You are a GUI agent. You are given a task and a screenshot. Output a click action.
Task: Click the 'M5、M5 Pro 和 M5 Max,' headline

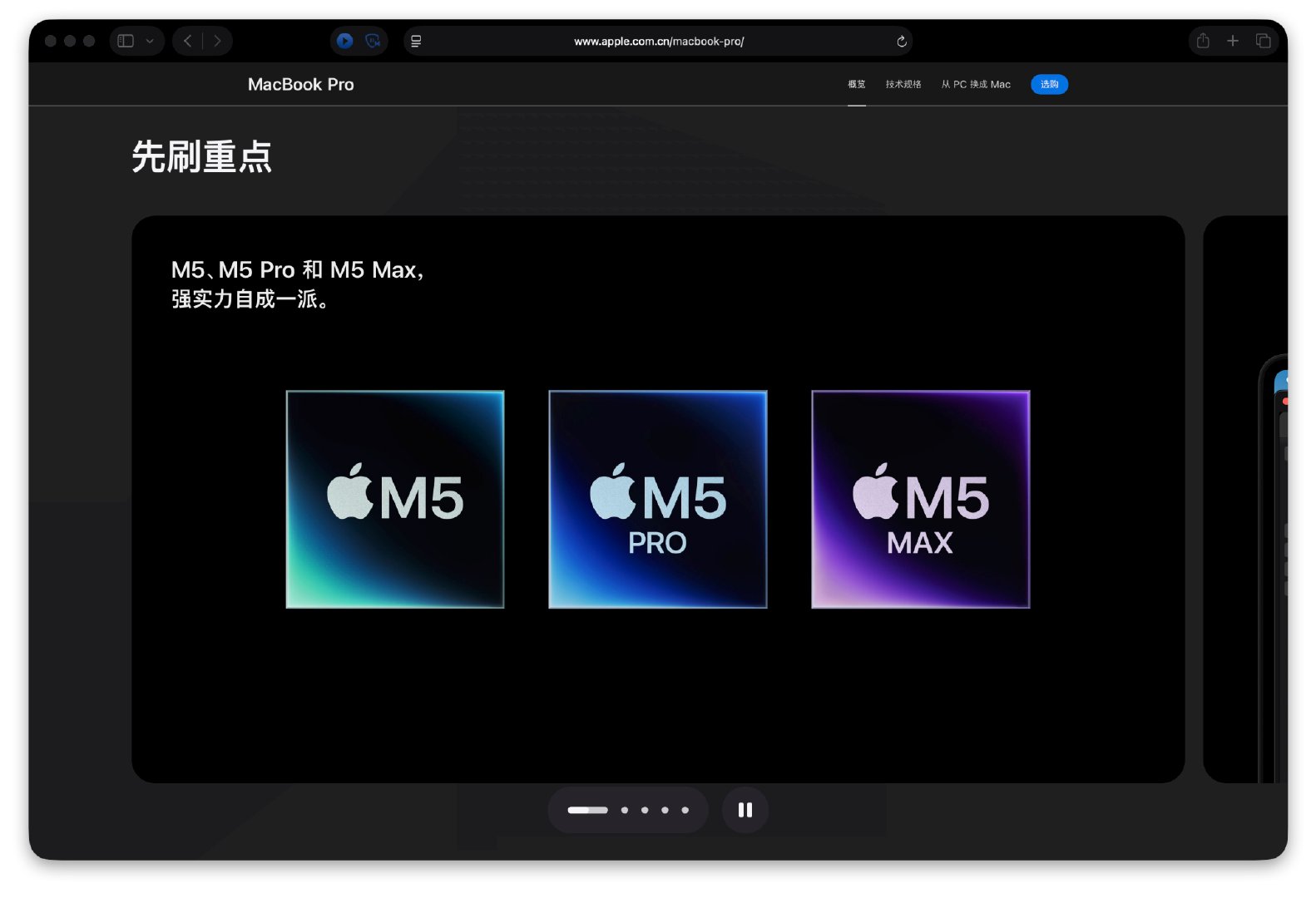coord(298,270)
